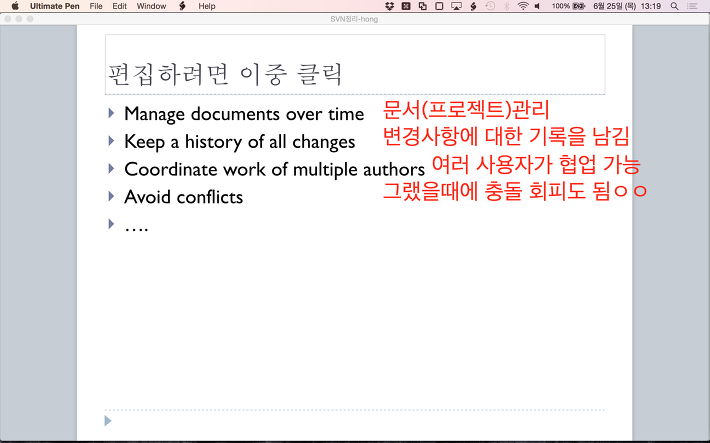The height and width of the screenshot is (443, 710).
Task: Click red annotation "여러 사용자가 협업 가능"
Action: click(536, 165)
